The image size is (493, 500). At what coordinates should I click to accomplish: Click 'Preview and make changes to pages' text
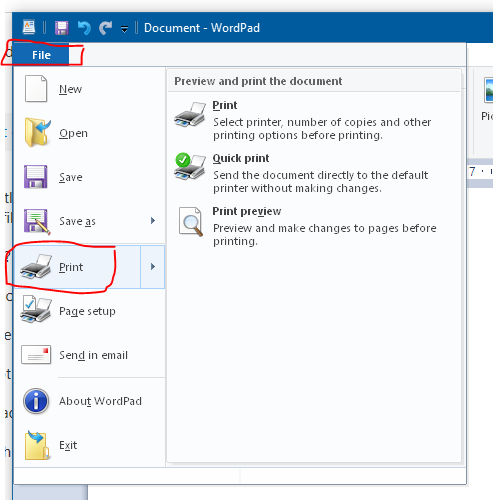tap(325, 235)
